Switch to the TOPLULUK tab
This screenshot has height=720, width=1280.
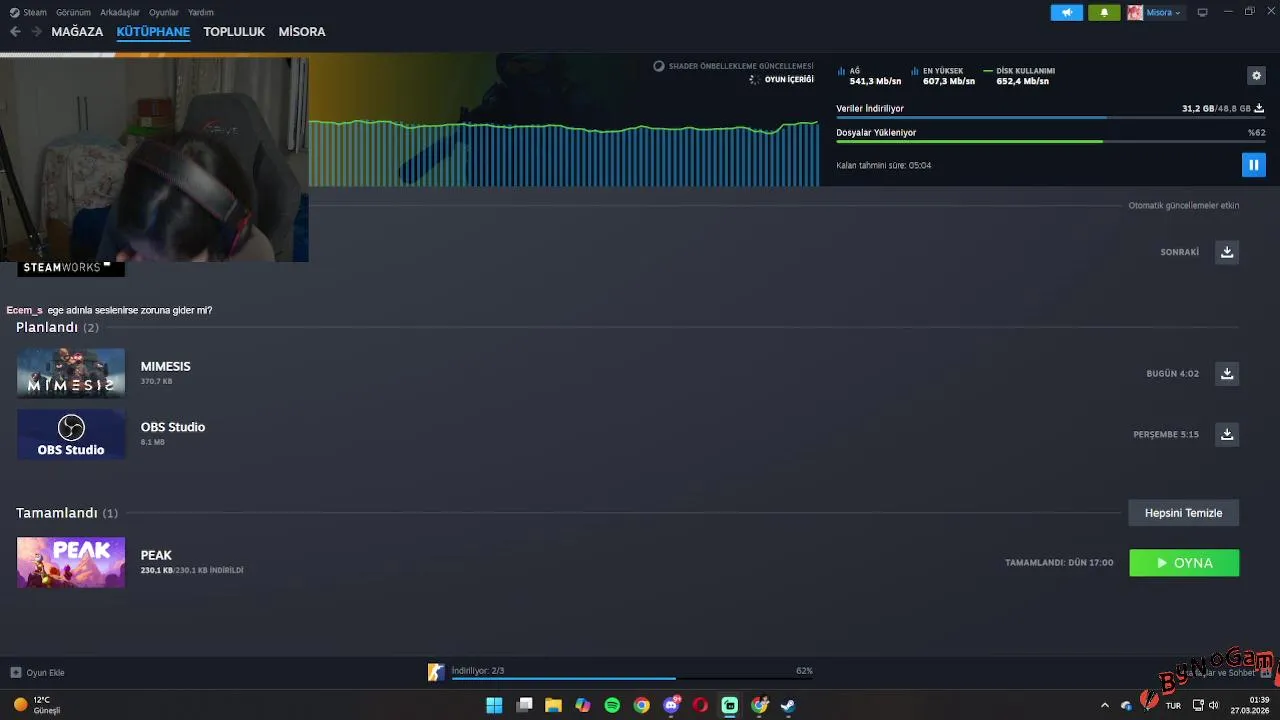click(234, 32)
